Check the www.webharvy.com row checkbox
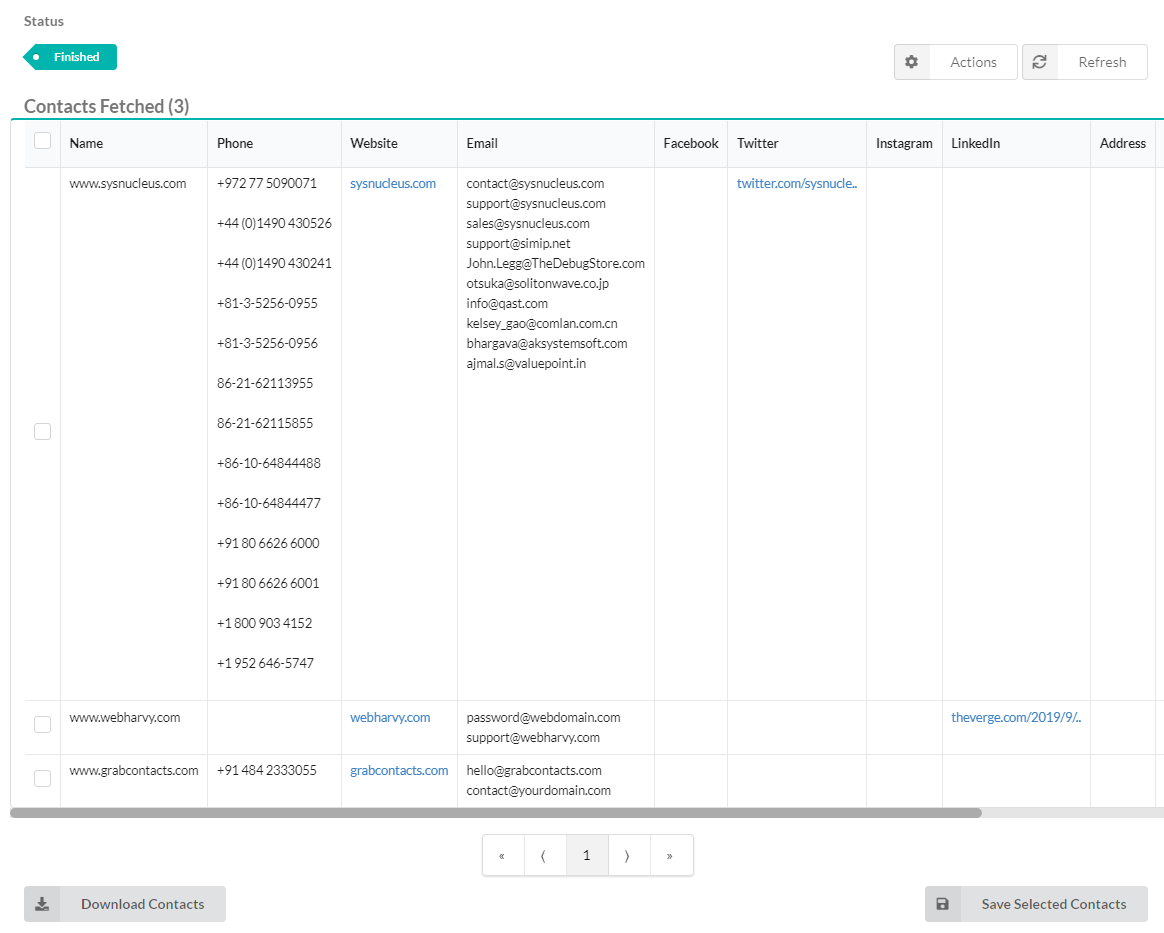 pos(42,724)
